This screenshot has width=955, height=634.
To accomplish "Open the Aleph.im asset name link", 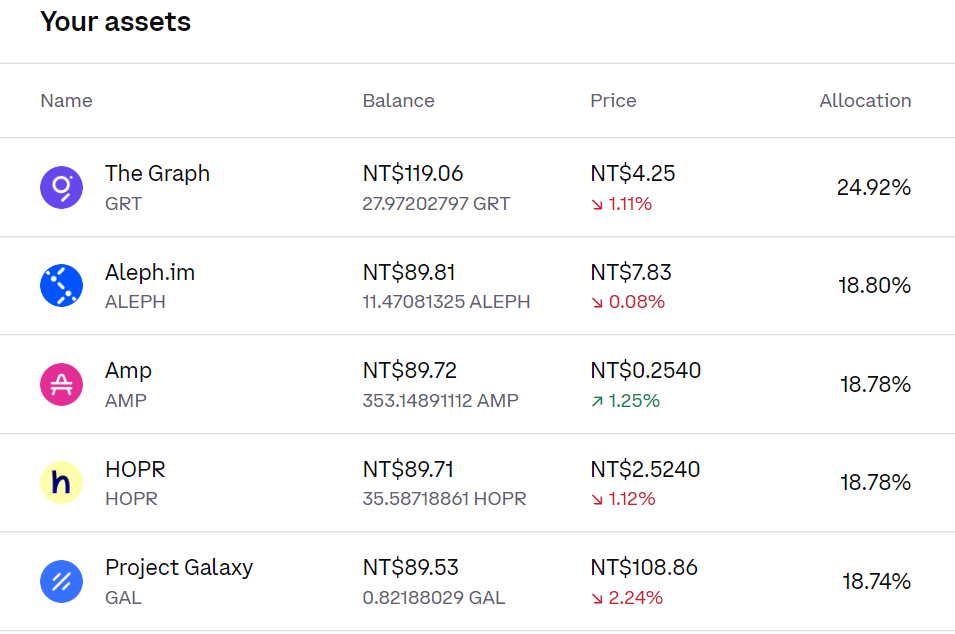I will 150,272.
